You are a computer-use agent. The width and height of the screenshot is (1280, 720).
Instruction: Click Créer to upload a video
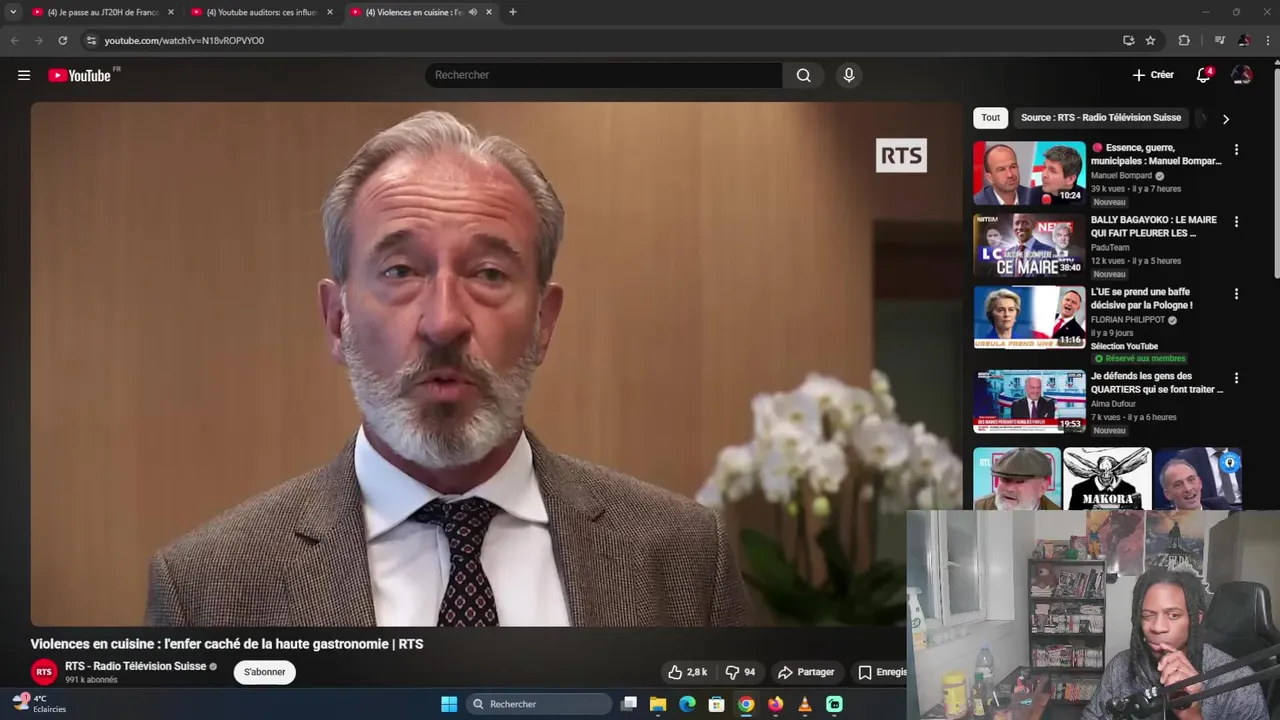[1153, 75]
